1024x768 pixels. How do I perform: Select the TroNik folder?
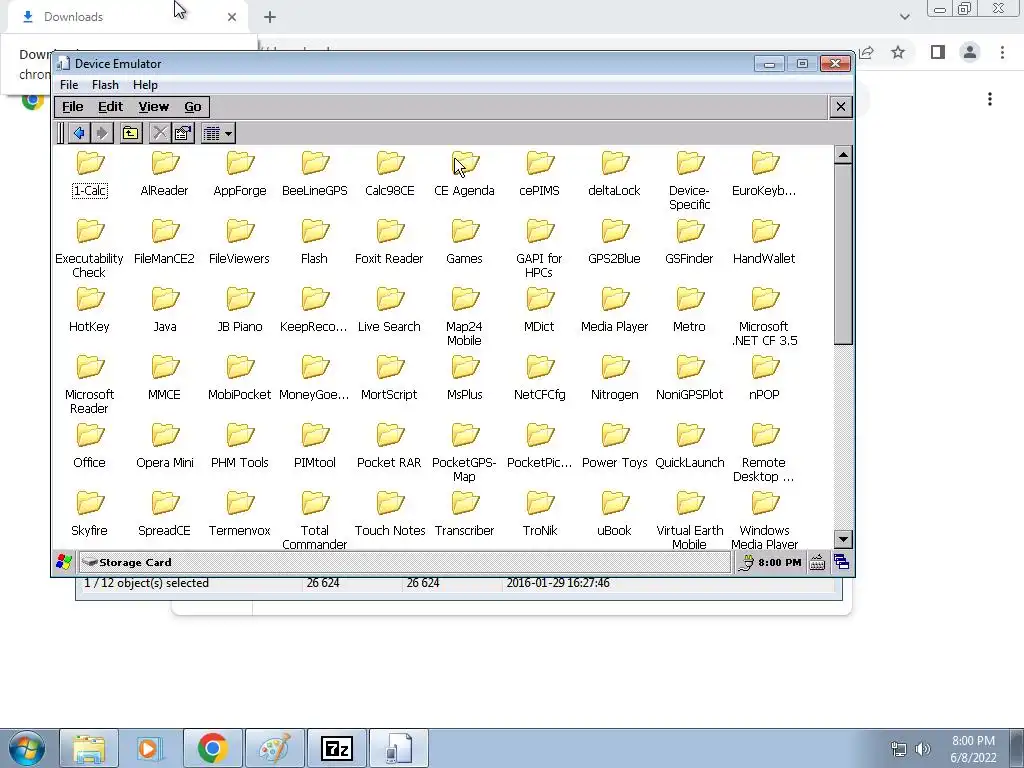(x=539, y=513)
